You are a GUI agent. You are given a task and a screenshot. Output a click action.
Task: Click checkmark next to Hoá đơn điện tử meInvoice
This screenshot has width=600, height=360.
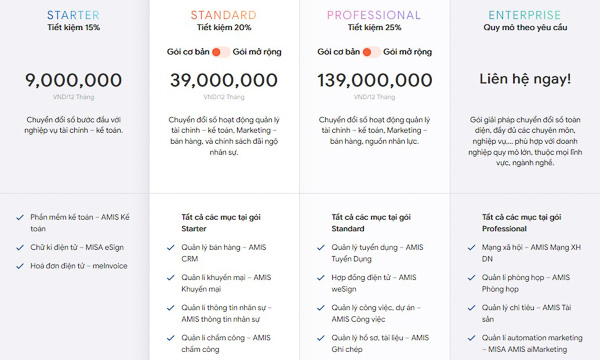point(20,266)
